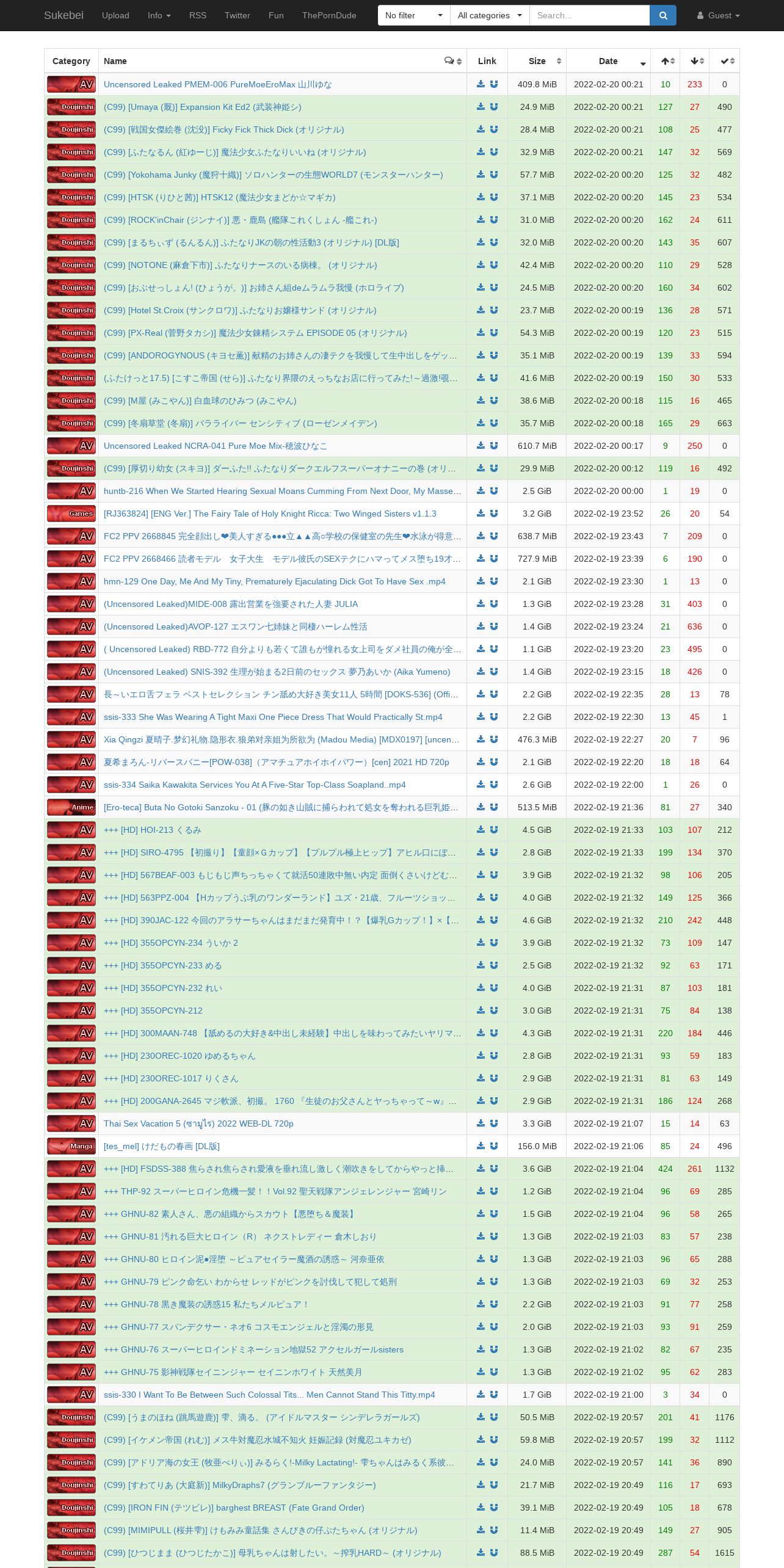Sort table by Date column
Screen dimensions: 784x1568
[x=609, y=61]
